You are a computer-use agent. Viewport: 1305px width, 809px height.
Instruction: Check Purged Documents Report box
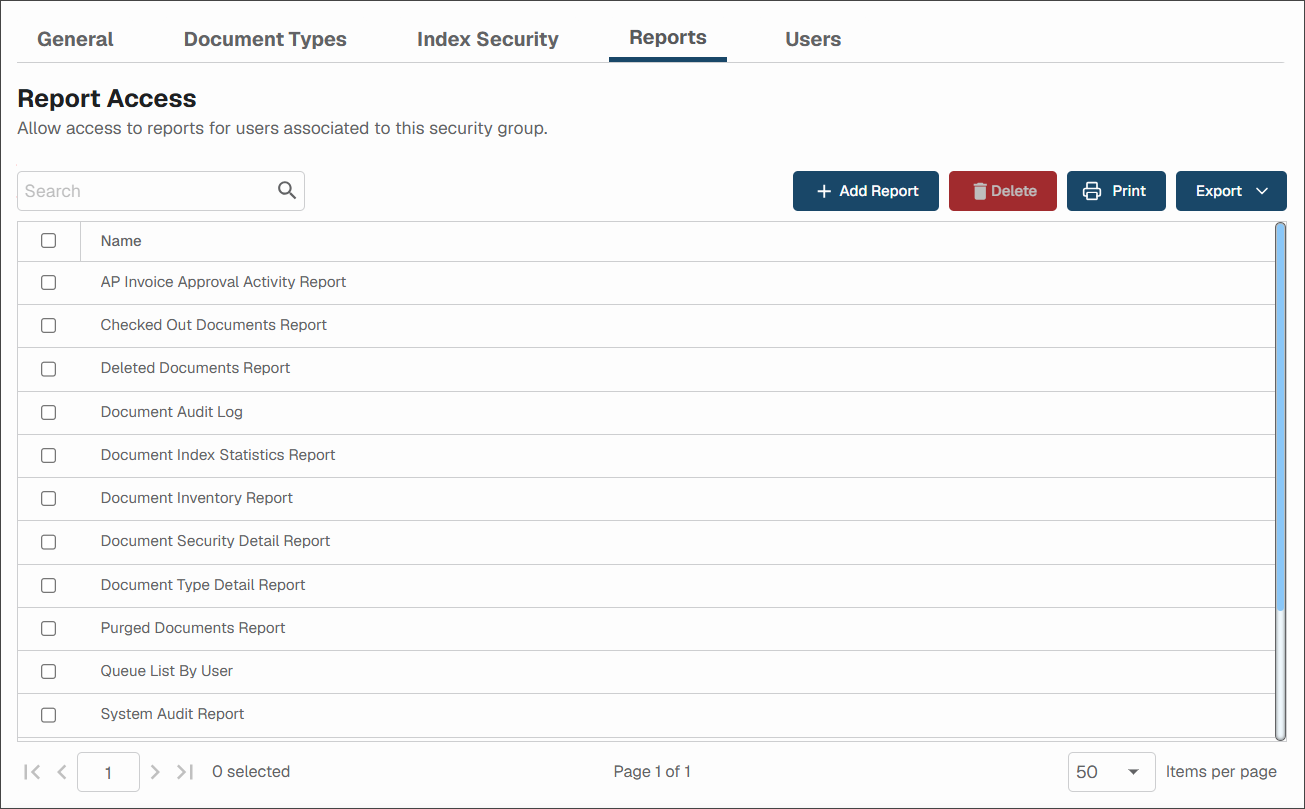48,628
